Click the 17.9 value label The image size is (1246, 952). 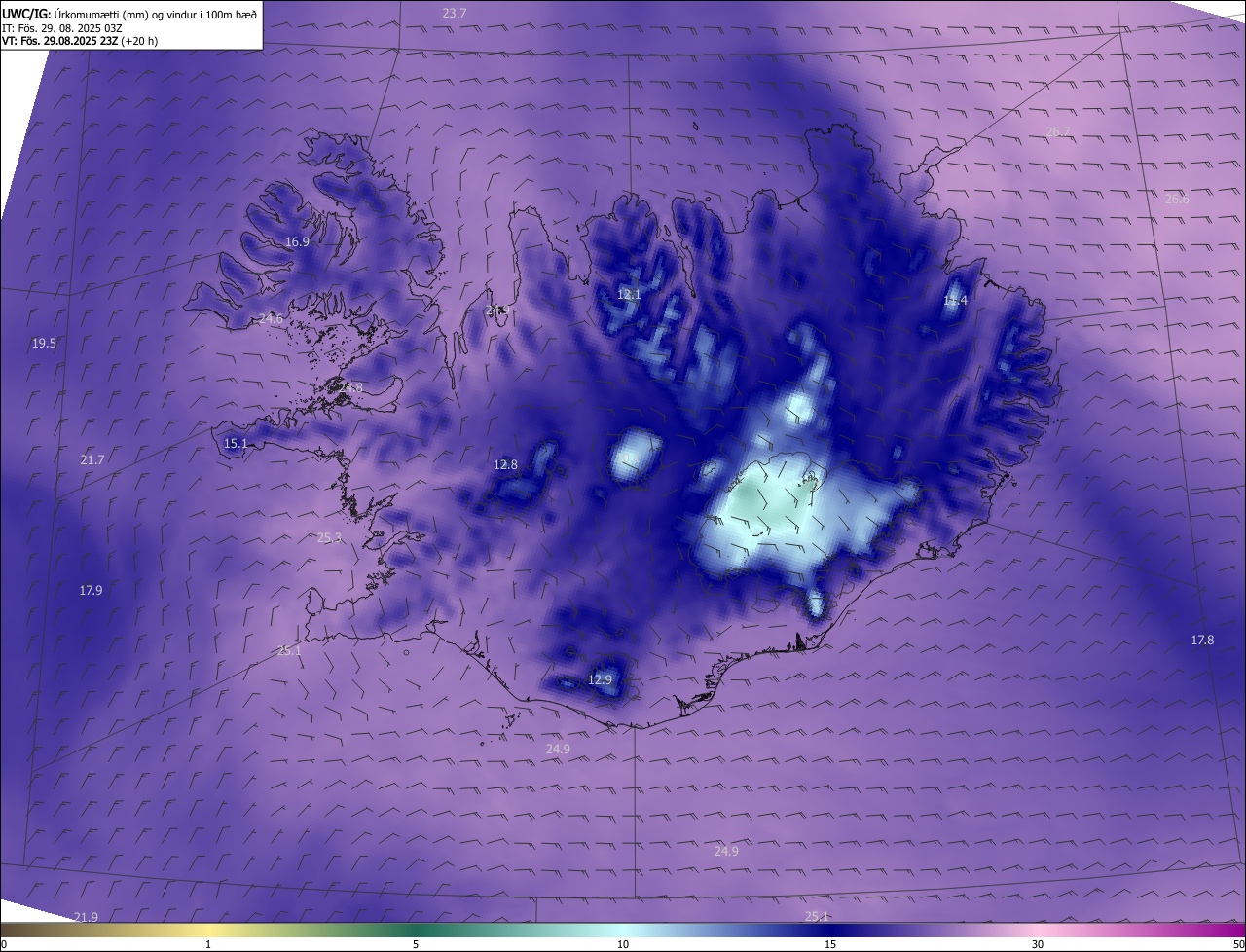(91, 590)
